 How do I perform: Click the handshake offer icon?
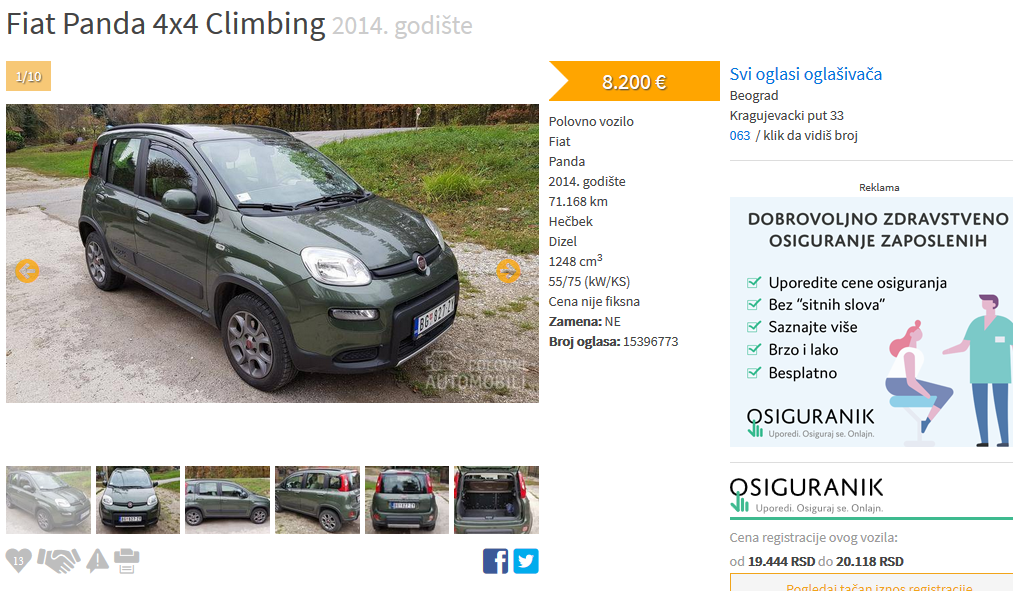(x=59, y=561)
